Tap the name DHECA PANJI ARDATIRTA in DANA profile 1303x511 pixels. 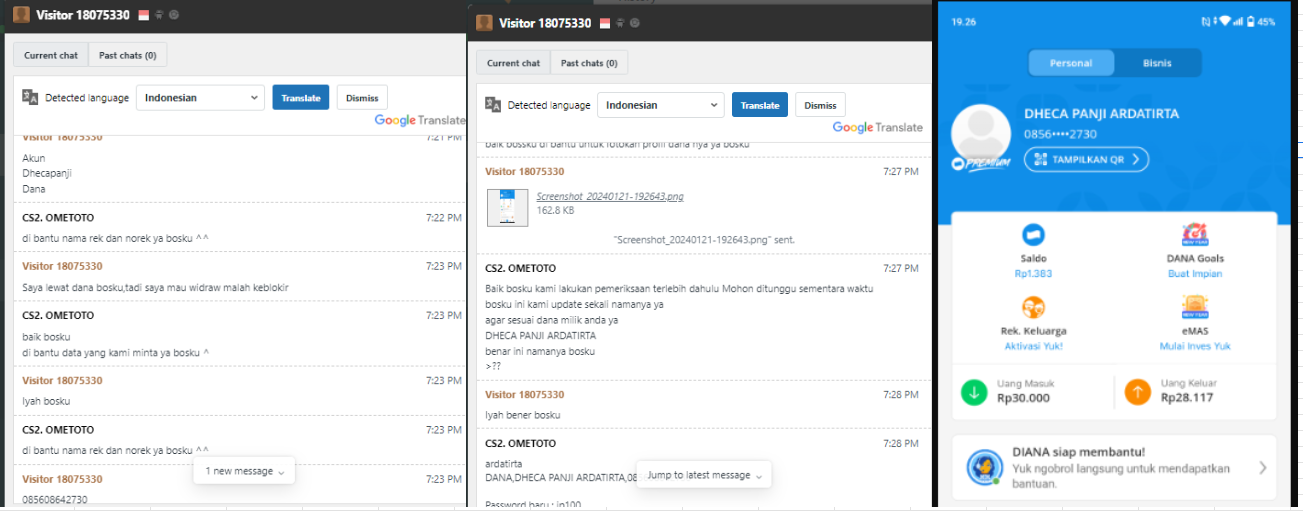click(x=1101, y=113)
